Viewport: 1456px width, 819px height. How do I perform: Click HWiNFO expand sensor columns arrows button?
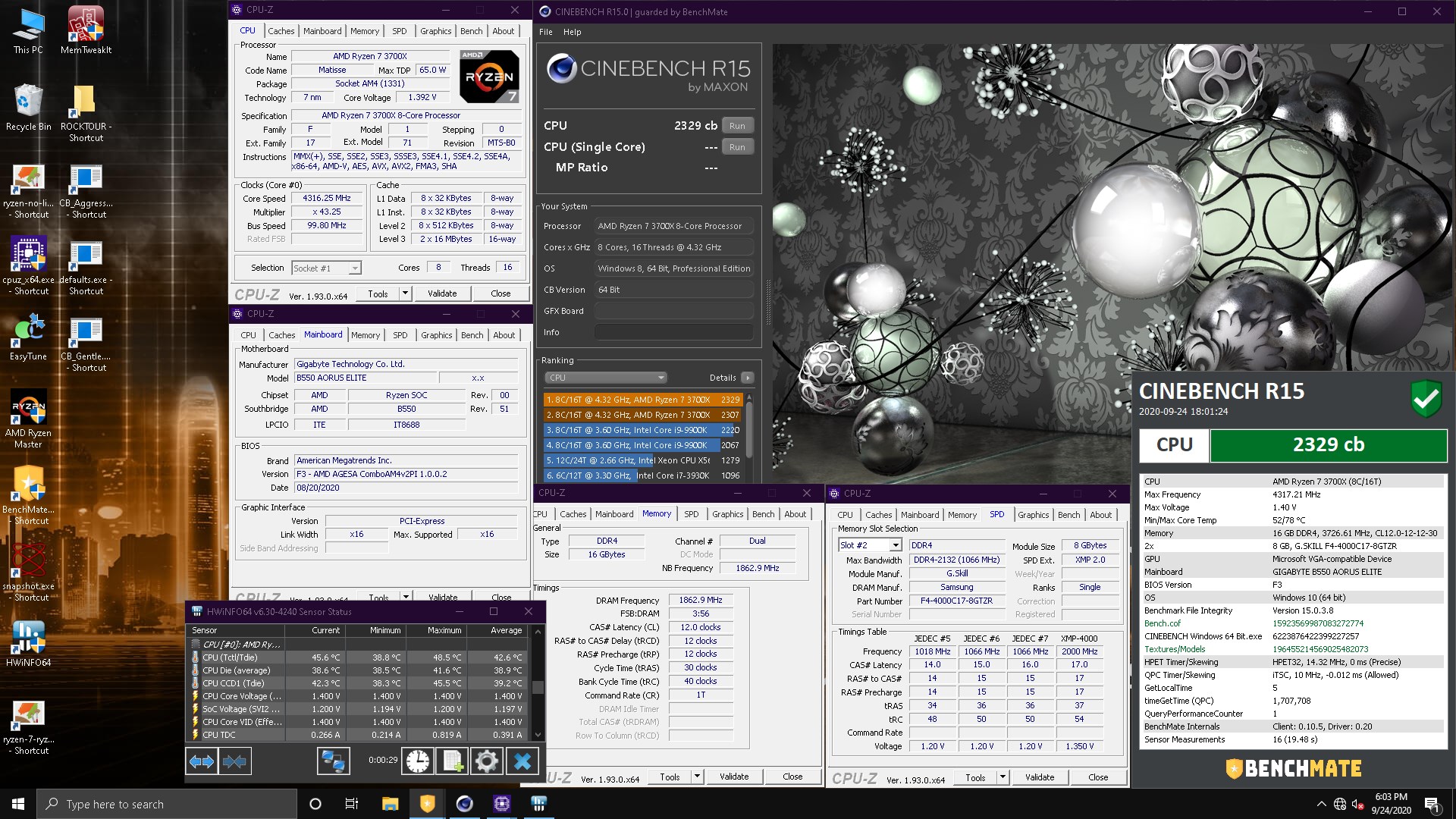tap(202, 761)
